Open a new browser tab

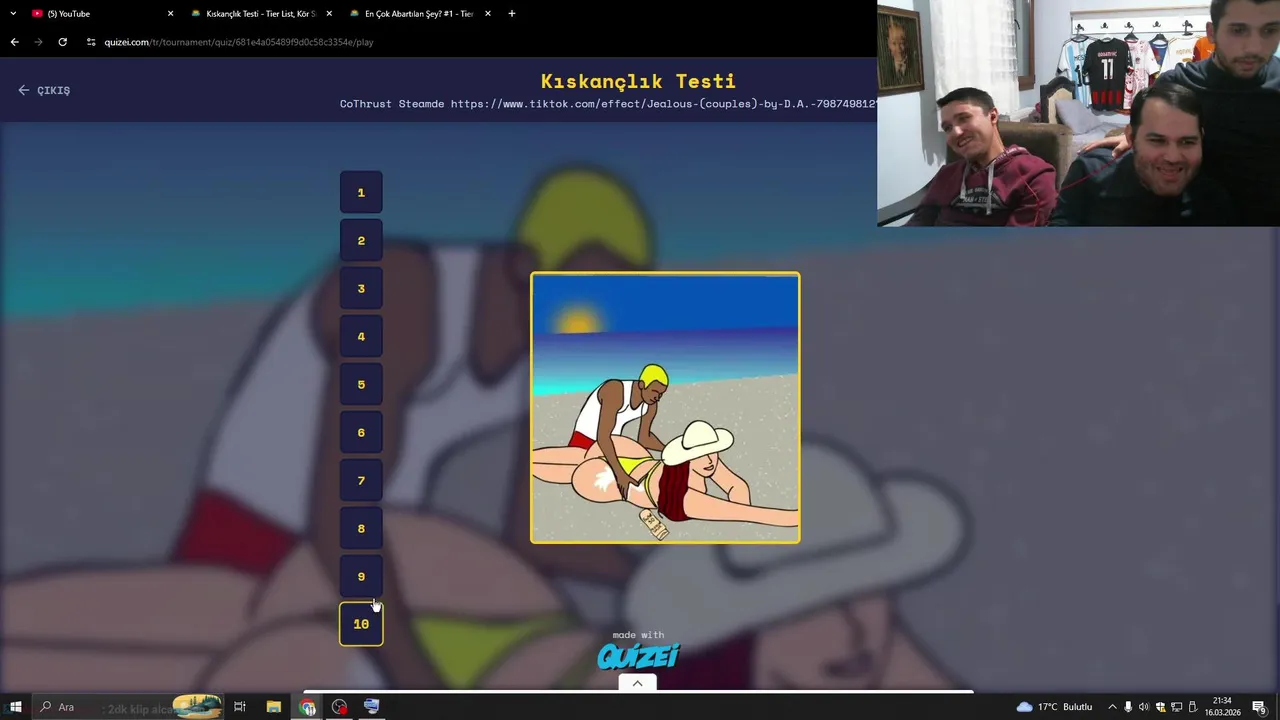(x=512, y=14)
